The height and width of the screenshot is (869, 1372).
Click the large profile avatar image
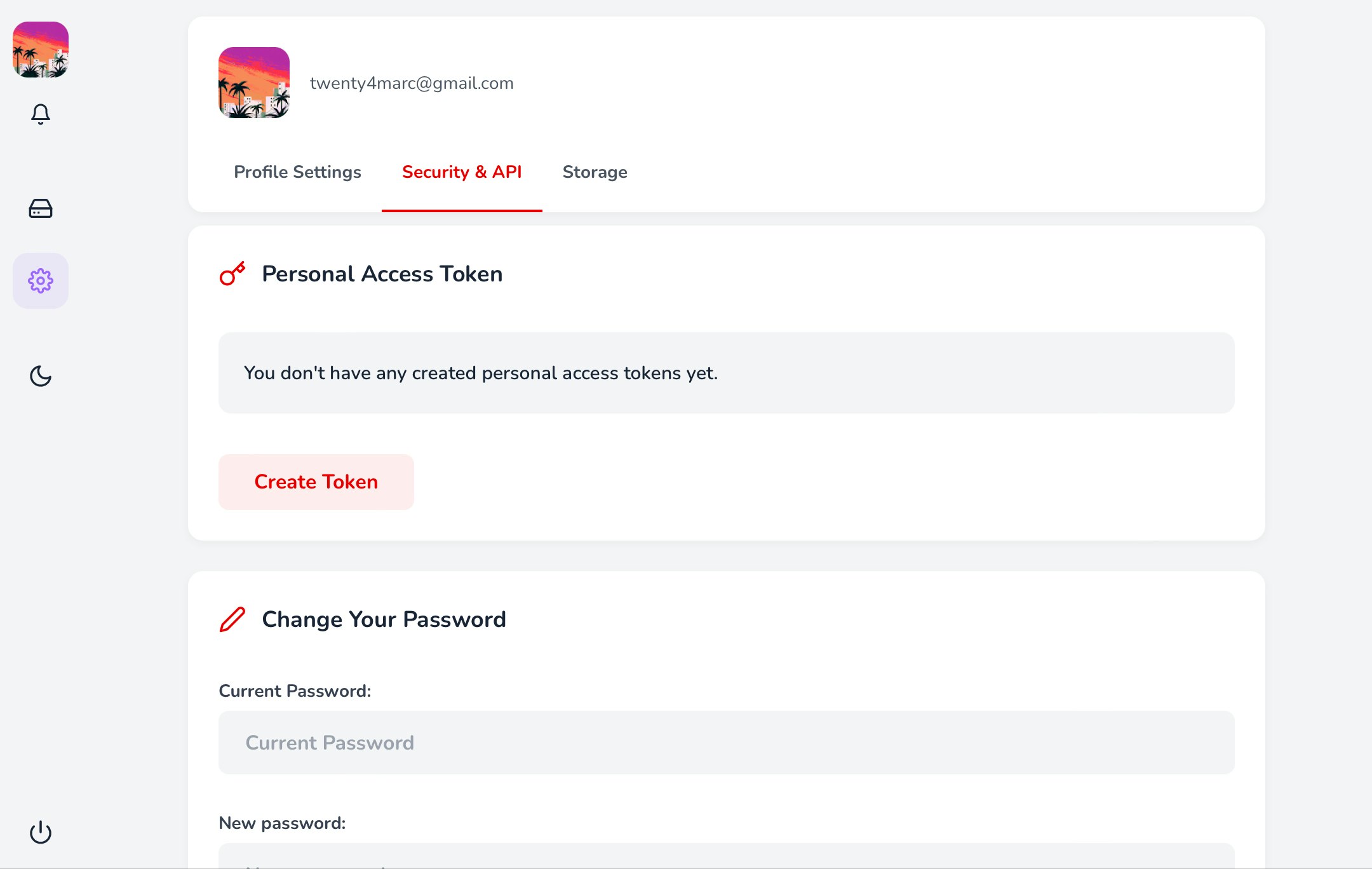pos(254,83)
